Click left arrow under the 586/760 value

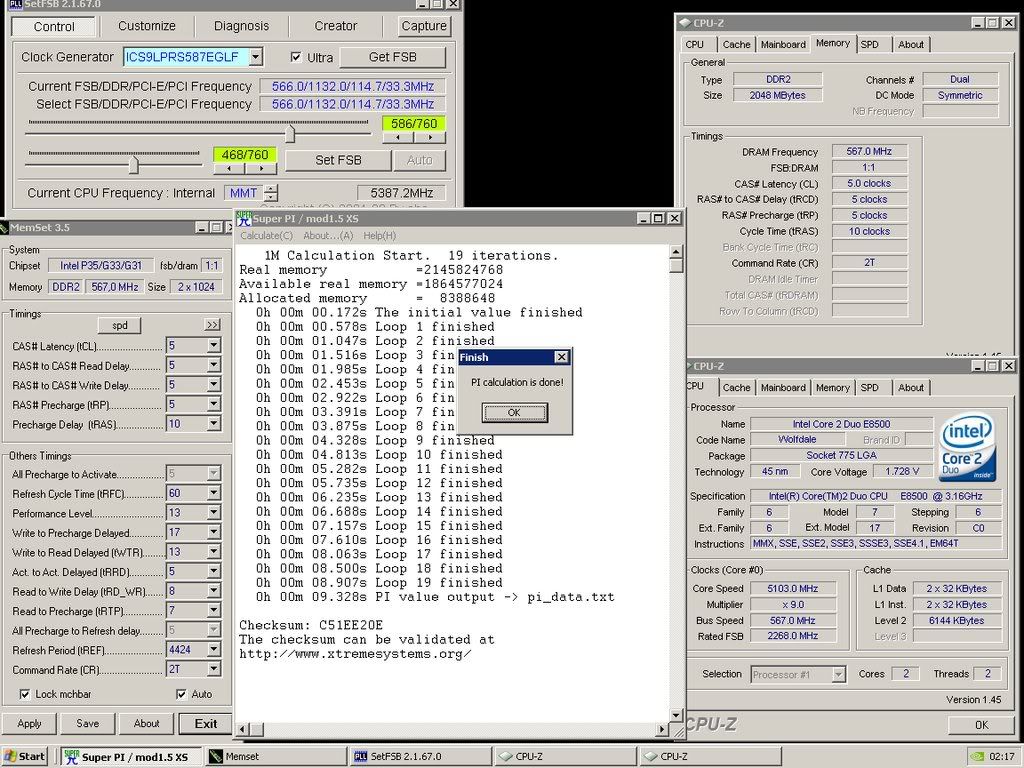pos(398,138)
